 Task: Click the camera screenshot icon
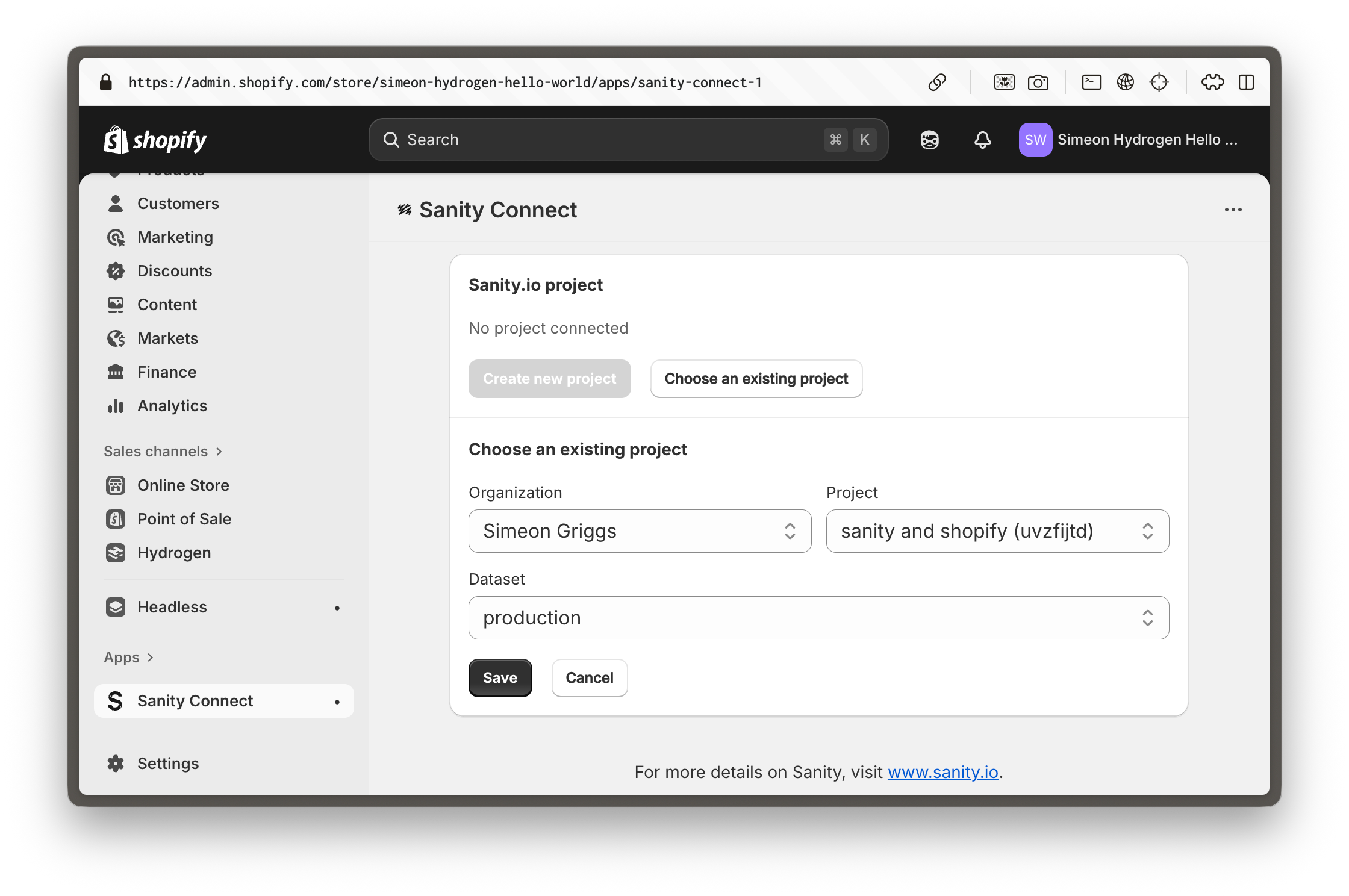click(1038, 82)
